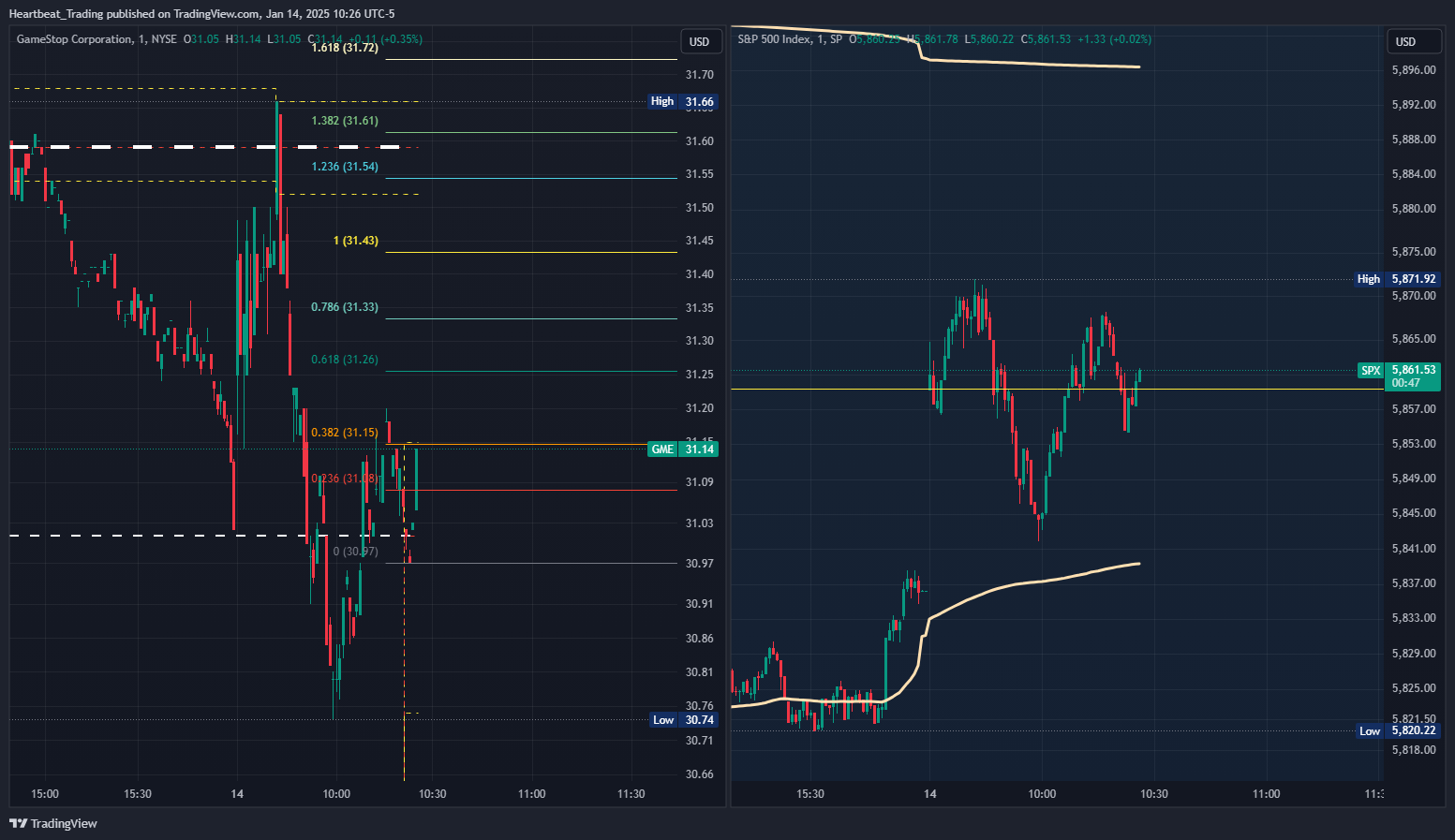Click 10:00 on the S&P 500 time axis
1455x840 pixels.
(1042, 794)
